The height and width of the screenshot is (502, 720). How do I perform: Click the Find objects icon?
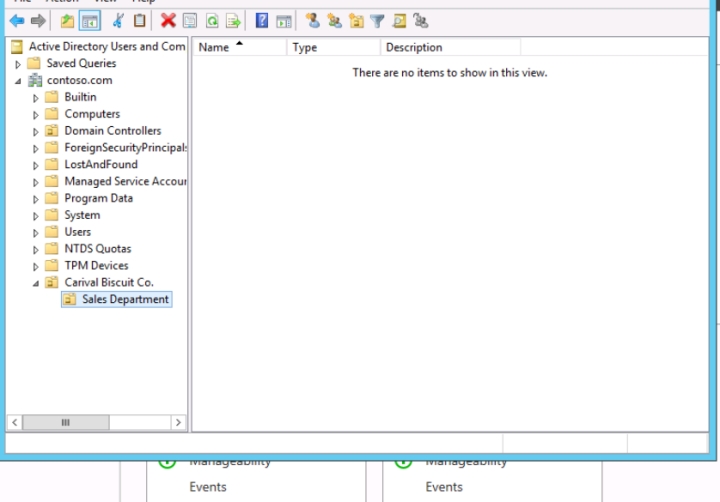click(399, 21)
